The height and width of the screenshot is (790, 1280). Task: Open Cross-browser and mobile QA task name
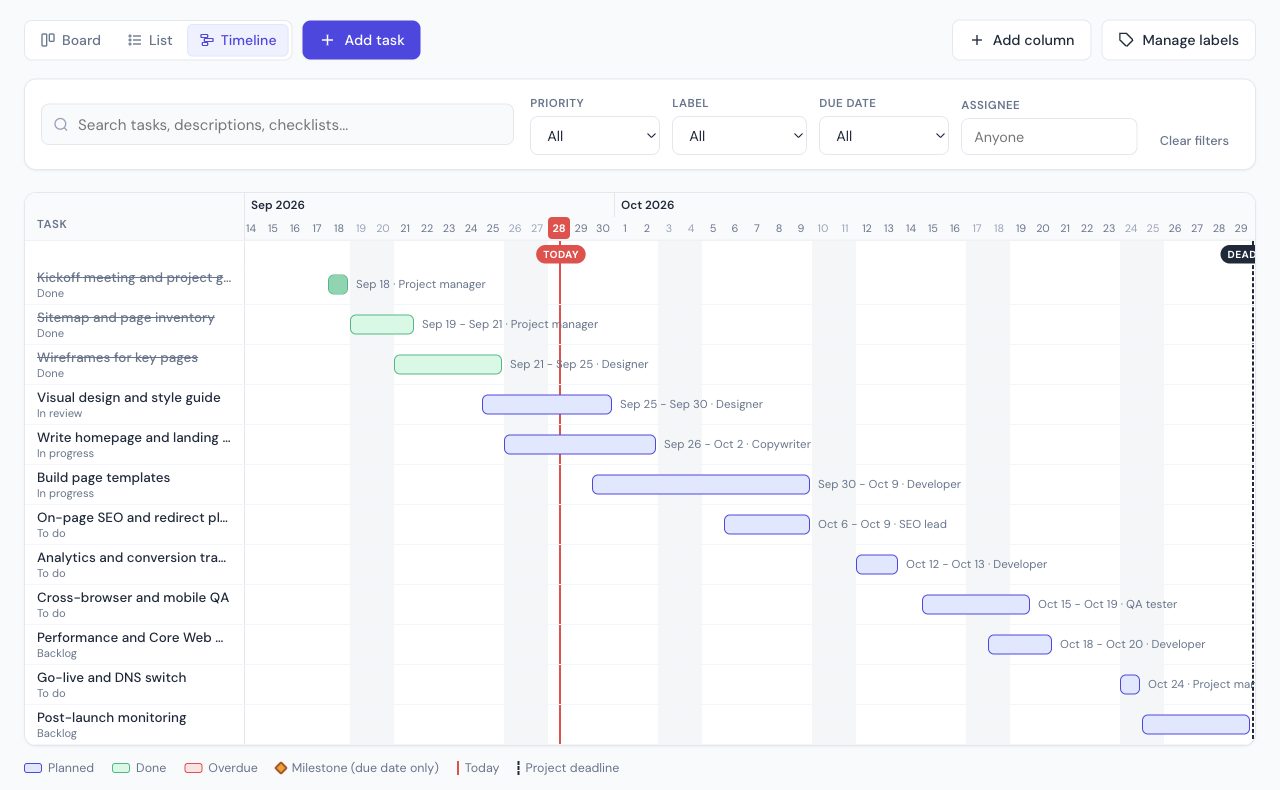pyautogui.click(x=133, y=598)
